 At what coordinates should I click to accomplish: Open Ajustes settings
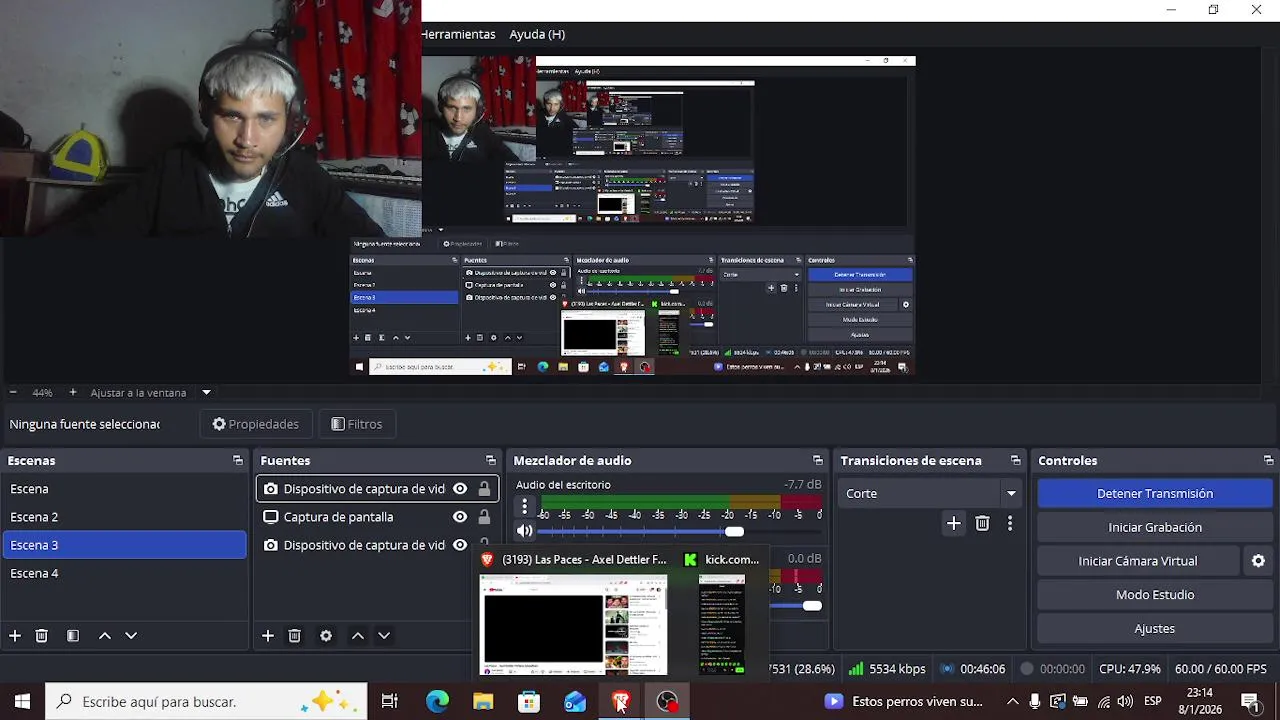pyautogui.click(x=1155, y=629)
